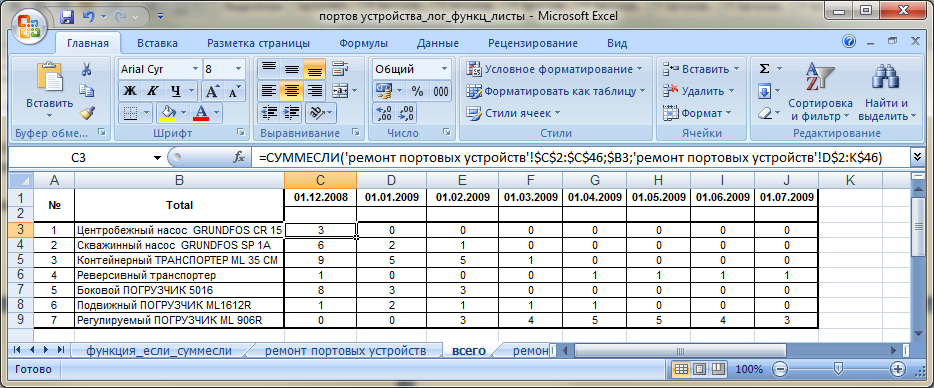Switch to Разметка страницы tab
Viewport: 934px width, 388px height.
259,43
